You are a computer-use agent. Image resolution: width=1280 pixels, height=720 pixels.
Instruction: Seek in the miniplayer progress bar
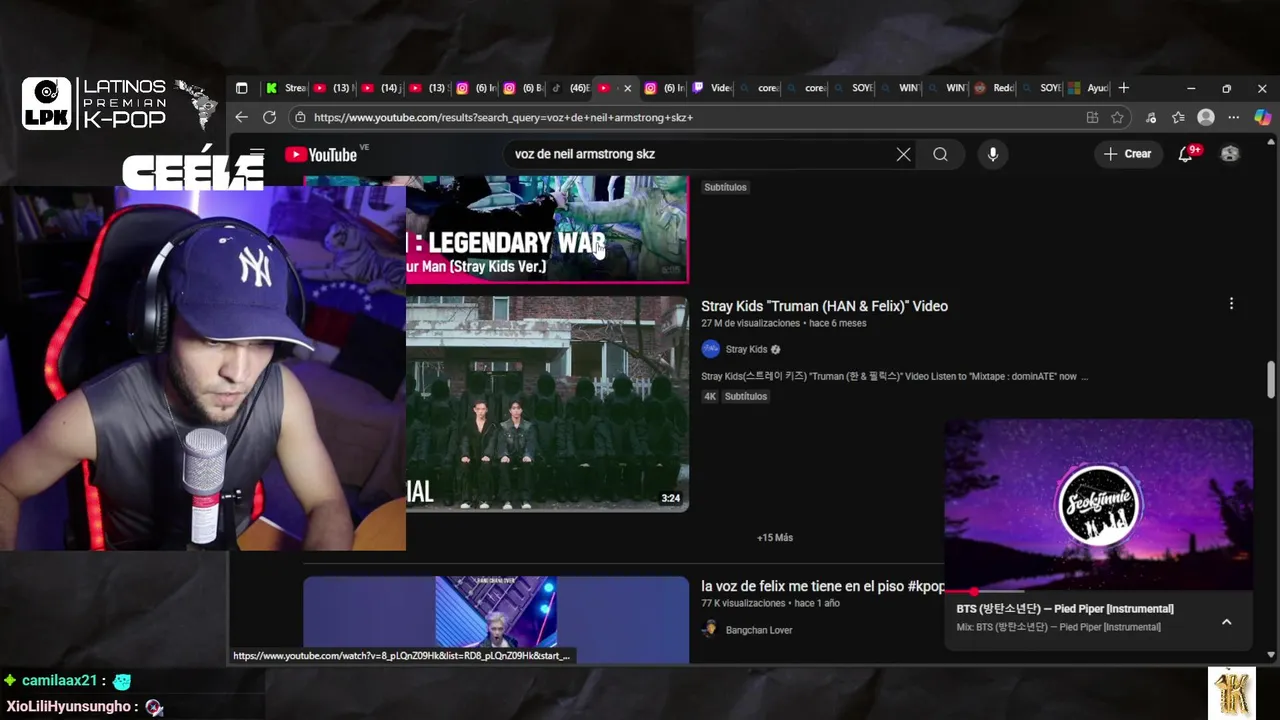(1098, 591)
